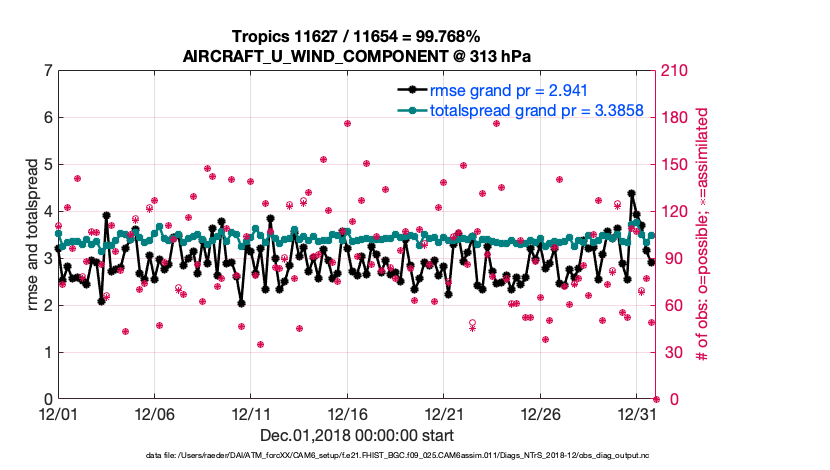Click the 12/16 date tick label
The height and width of the screenshot is (470, 830).
pyautogui.click(x=347, y=413)
